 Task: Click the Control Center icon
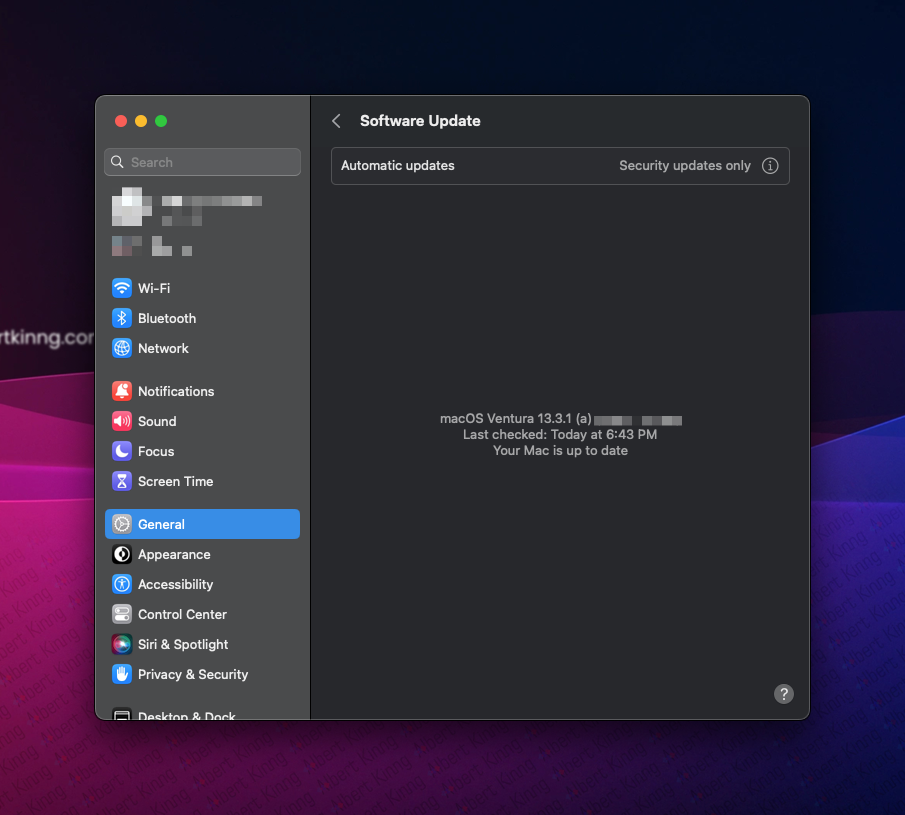pos(122,614)
